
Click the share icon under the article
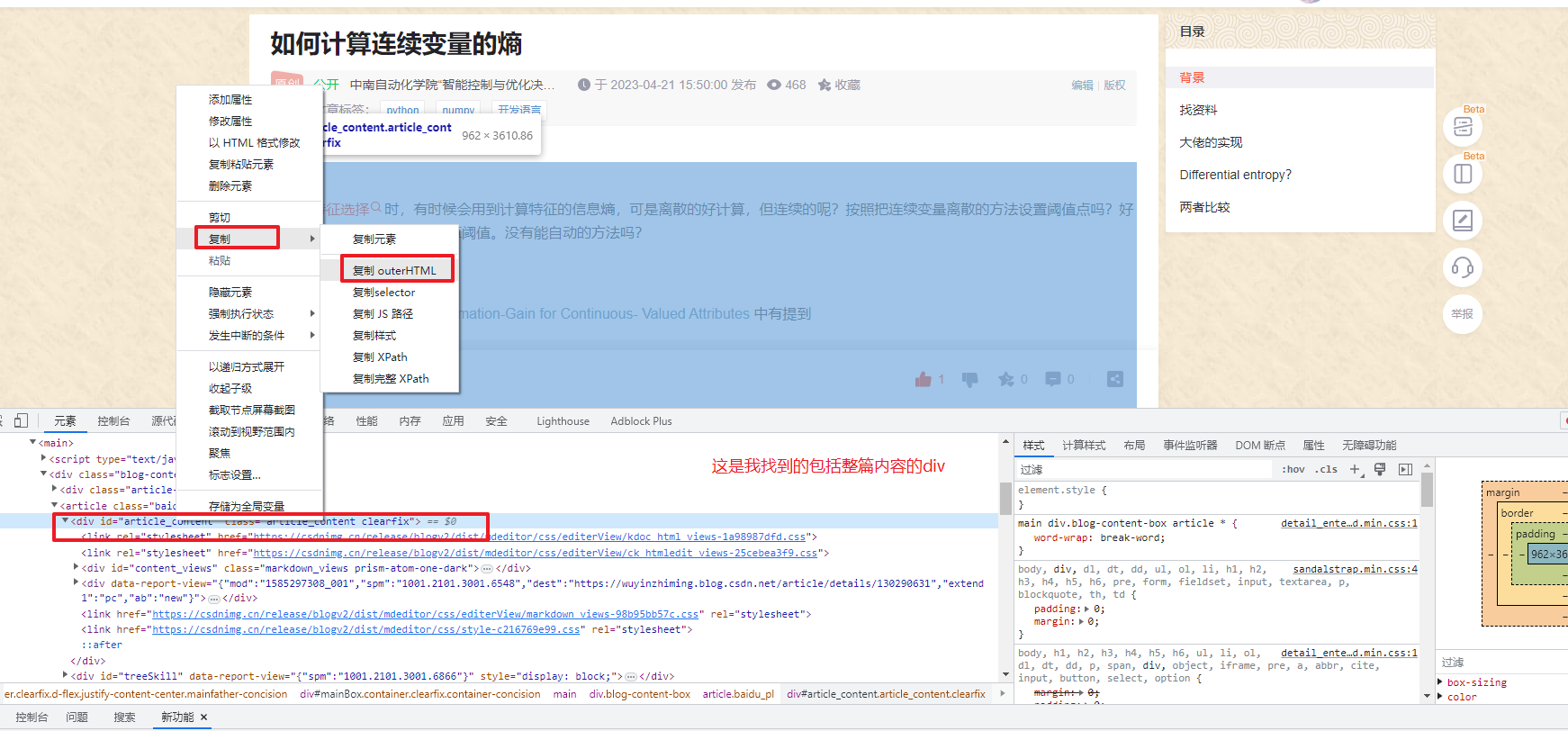pyautogui.click(x=1115, y=379)
